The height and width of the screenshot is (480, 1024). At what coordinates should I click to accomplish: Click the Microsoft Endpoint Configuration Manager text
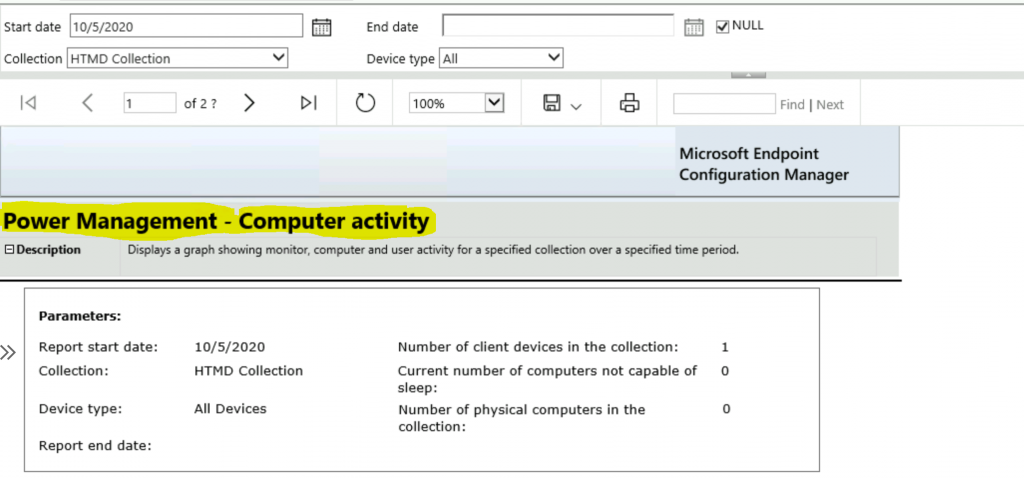[x=764, y=164]
